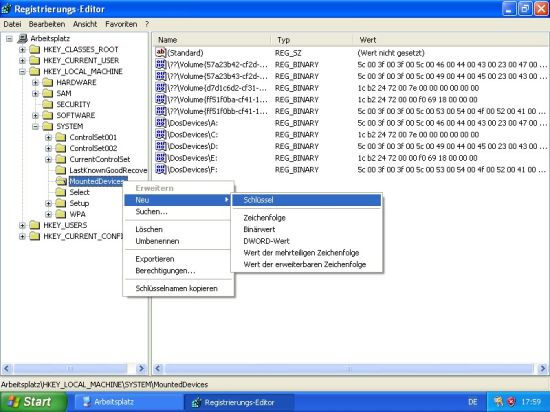Choose Exportieren in context menu
The image size is (550, 412).
point(155,259)
